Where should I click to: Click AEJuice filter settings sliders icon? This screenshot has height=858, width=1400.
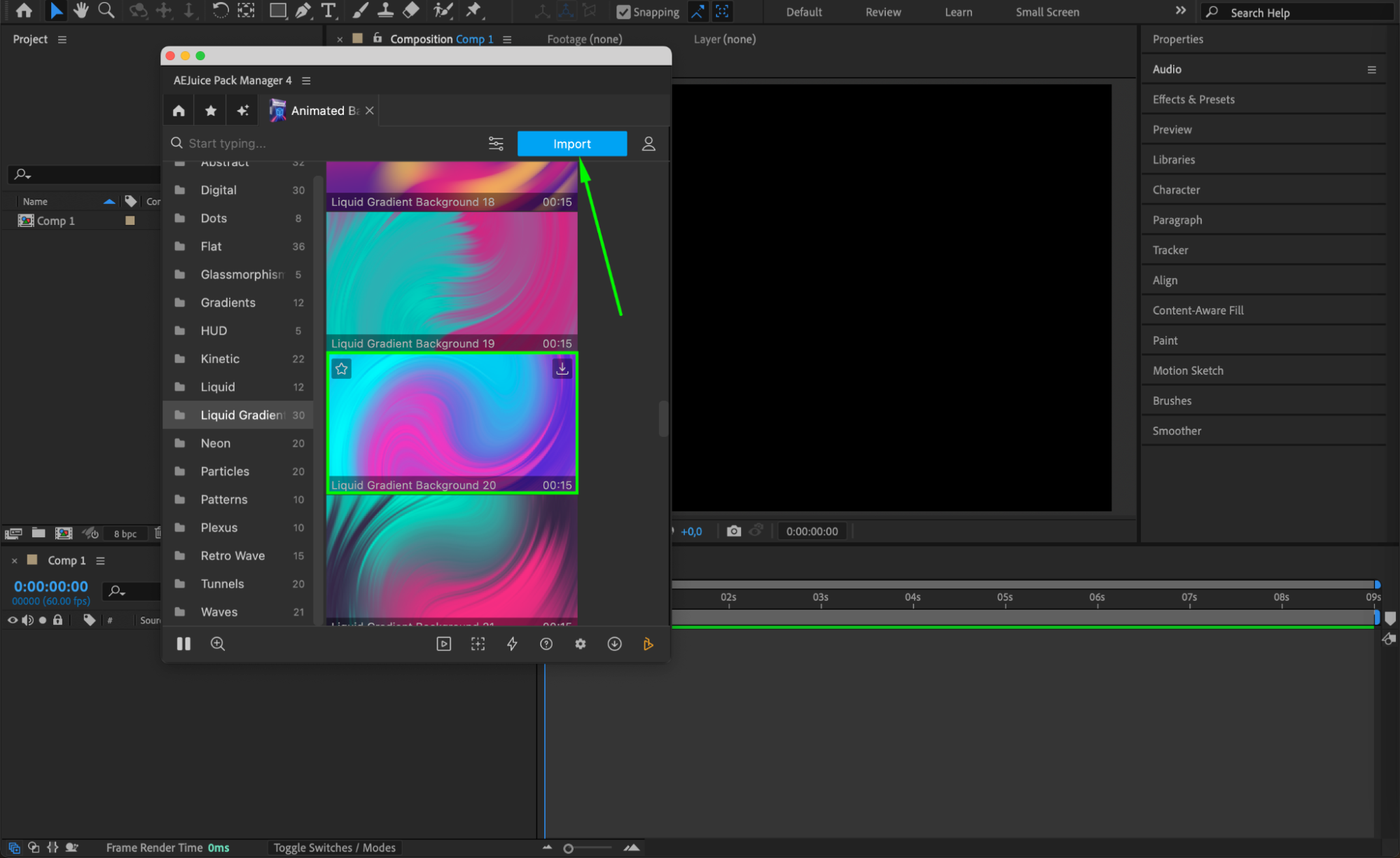496,144
